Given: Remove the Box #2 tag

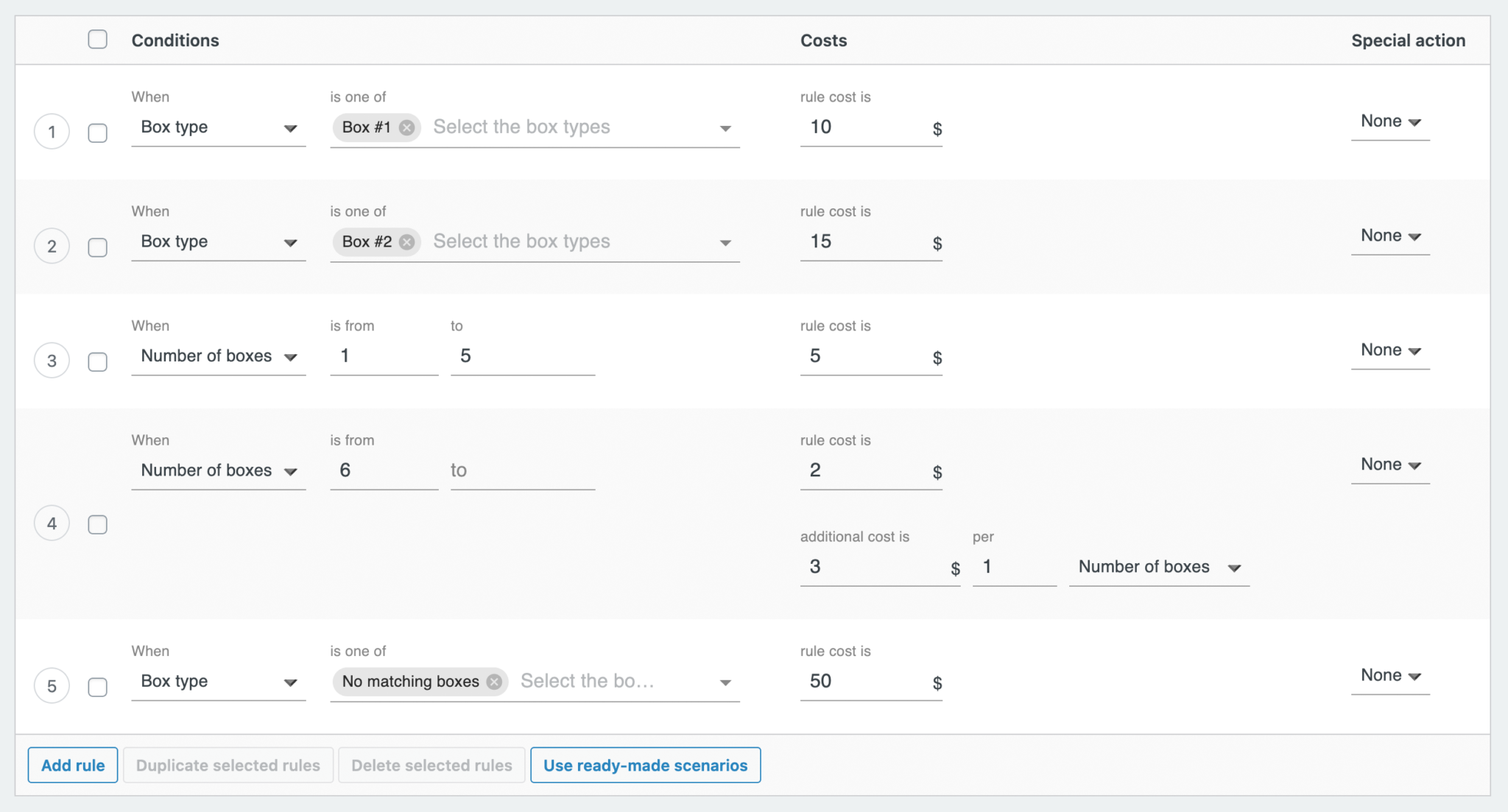Looking at the screenshot, I should point(406,242).
